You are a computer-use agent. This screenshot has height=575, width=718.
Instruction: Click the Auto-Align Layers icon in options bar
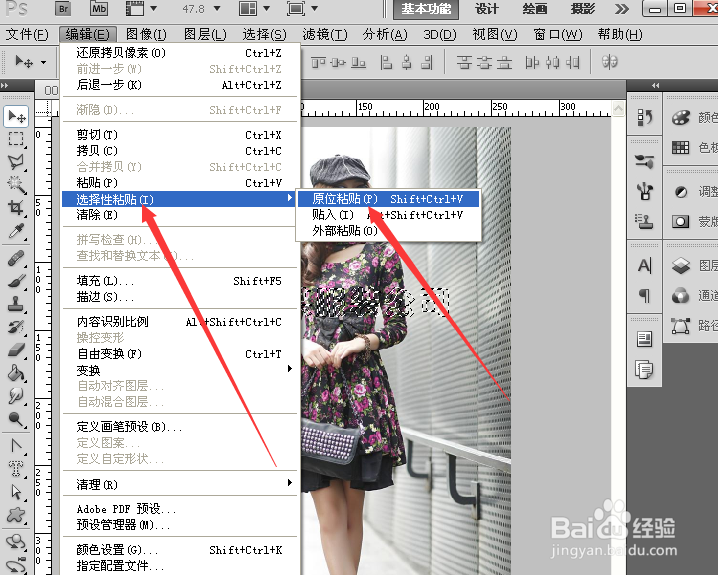pos(610,61)
